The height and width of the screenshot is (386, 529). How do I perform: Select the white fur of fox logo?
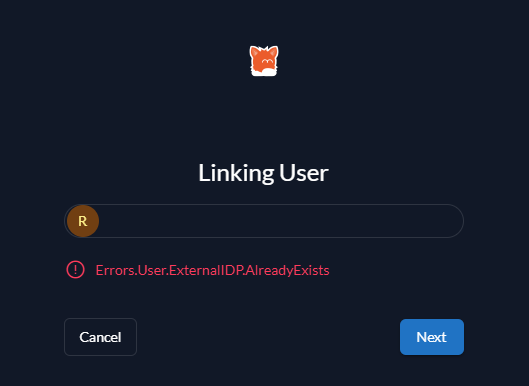tap(267, 72)
